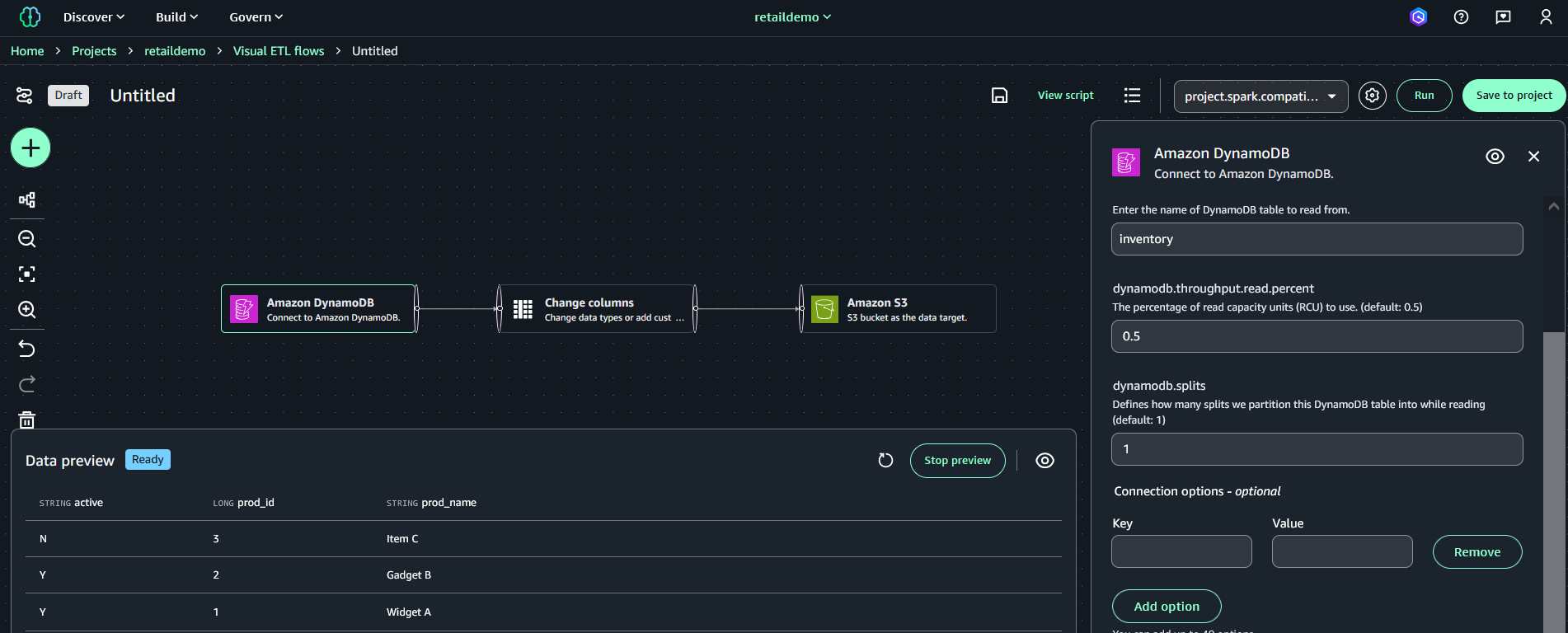Click the DynamoDB table name field
Image resolution: width=1568 pixels, height=633 pixels.
tap(1317, 239)
